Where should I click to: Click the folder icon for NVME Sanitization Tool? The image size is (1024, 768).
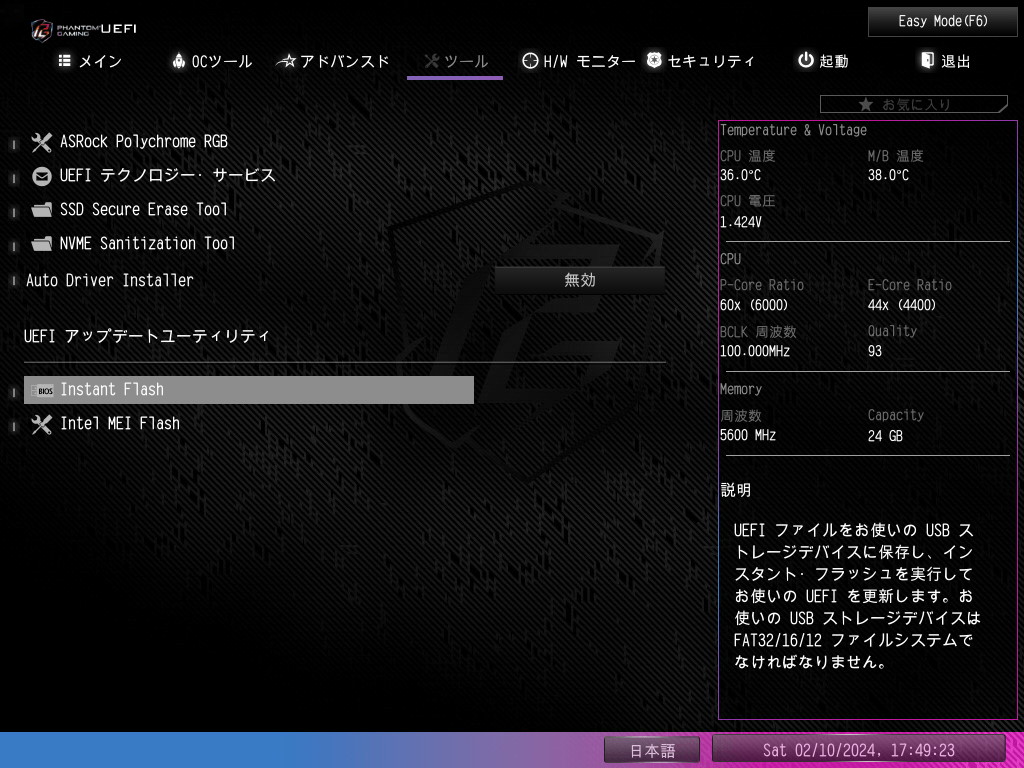pyautogui.click(x=41, y=244)
